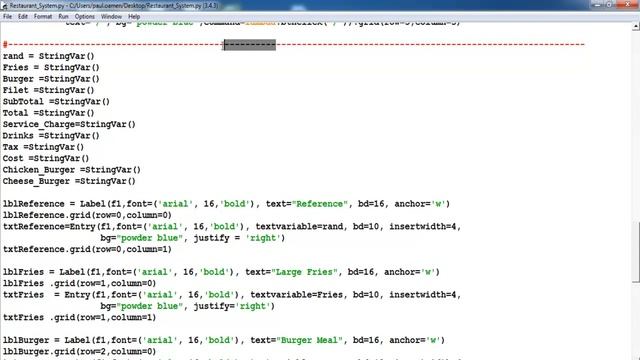Click the green "Burger Meal" string literal
Screen dimensions: 640x360
tap(309, 340)
